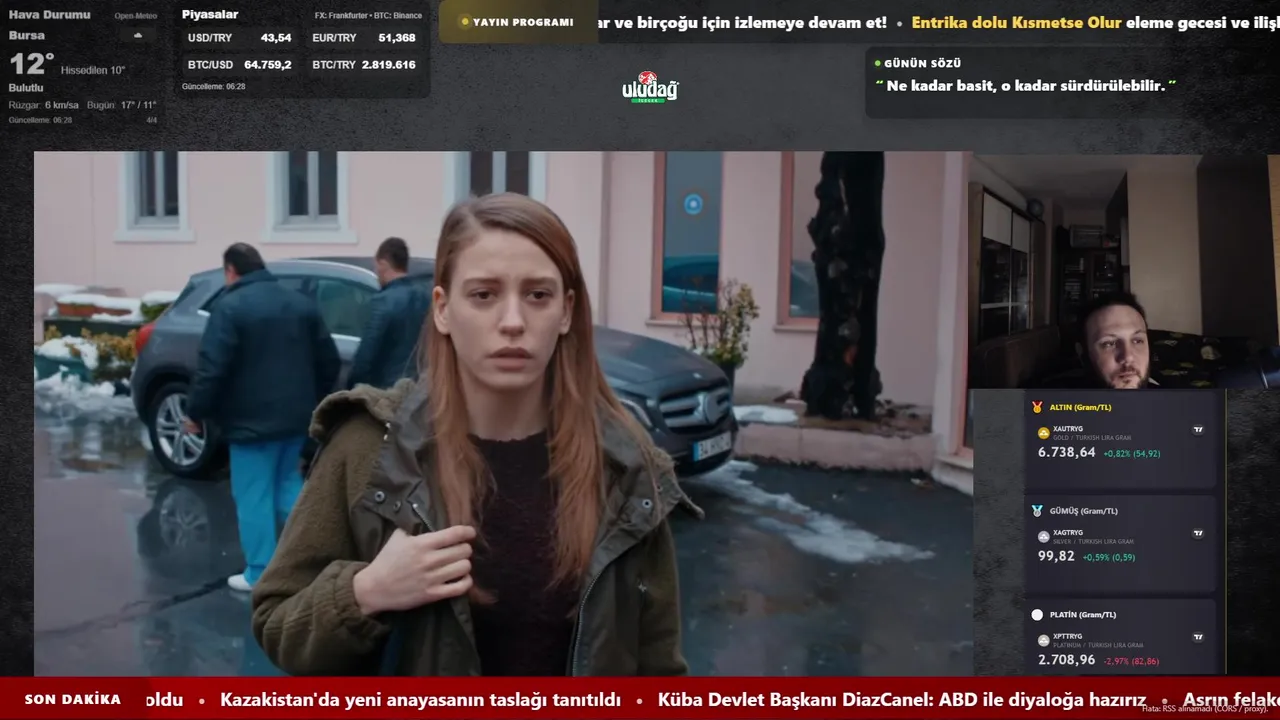Click the gold price 6.738,64
Screen dimensions: 1280x720
(1067, 453)
